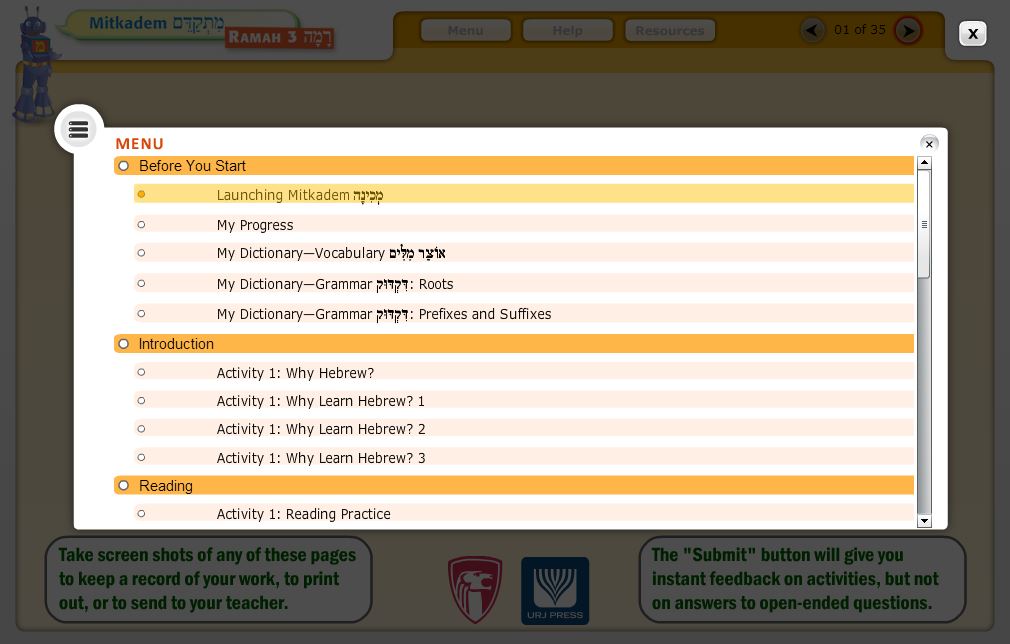Click the menu scrollbar thumb

tap(924, 224)
